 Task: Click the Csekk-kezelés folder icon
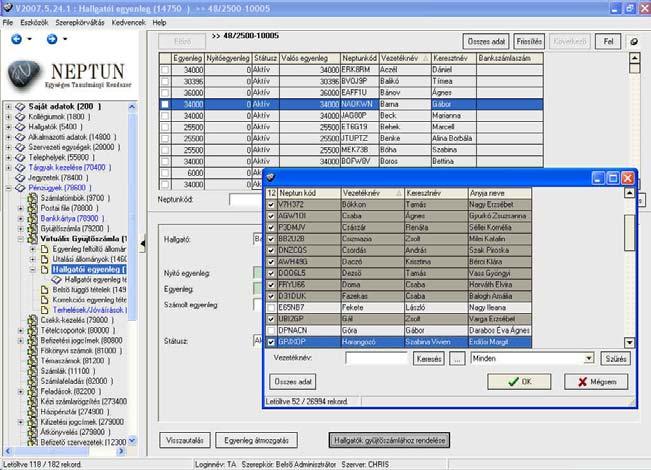[x=32, y=321]
